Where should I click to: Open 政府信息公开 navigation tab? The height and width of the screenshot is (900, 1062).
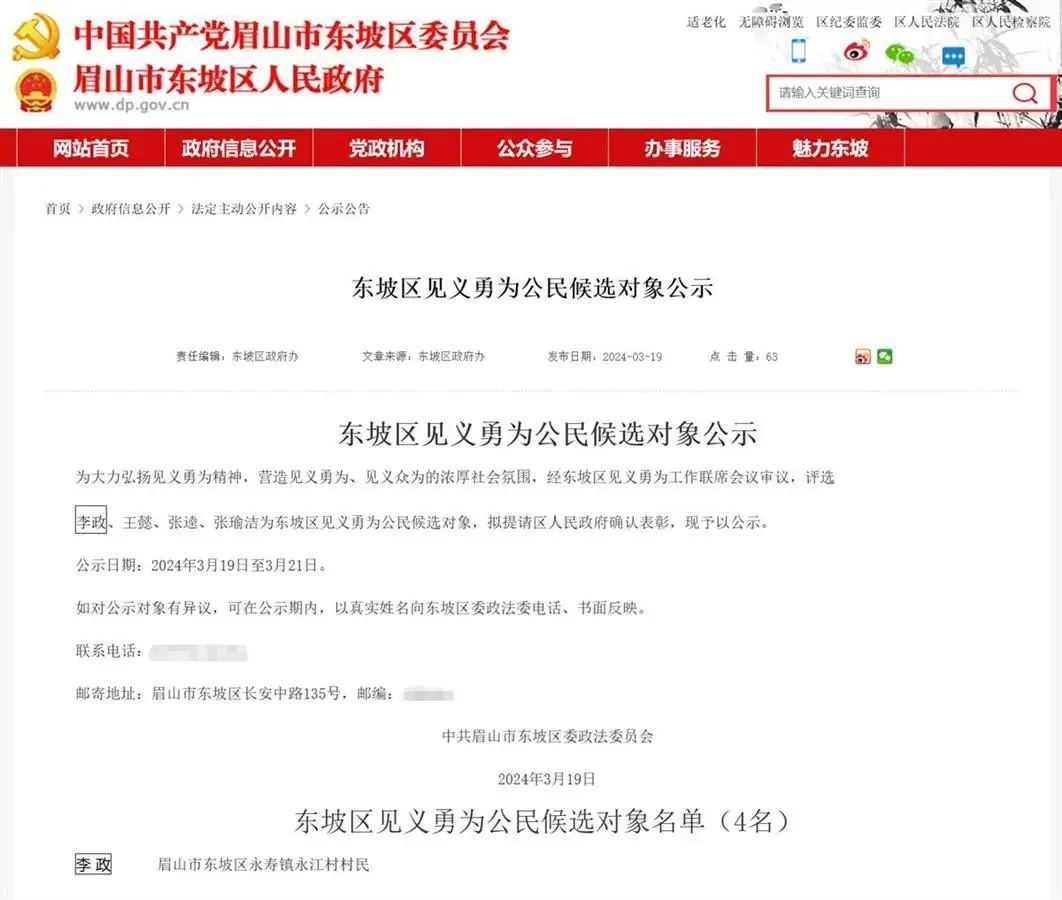tap(239, 149)
